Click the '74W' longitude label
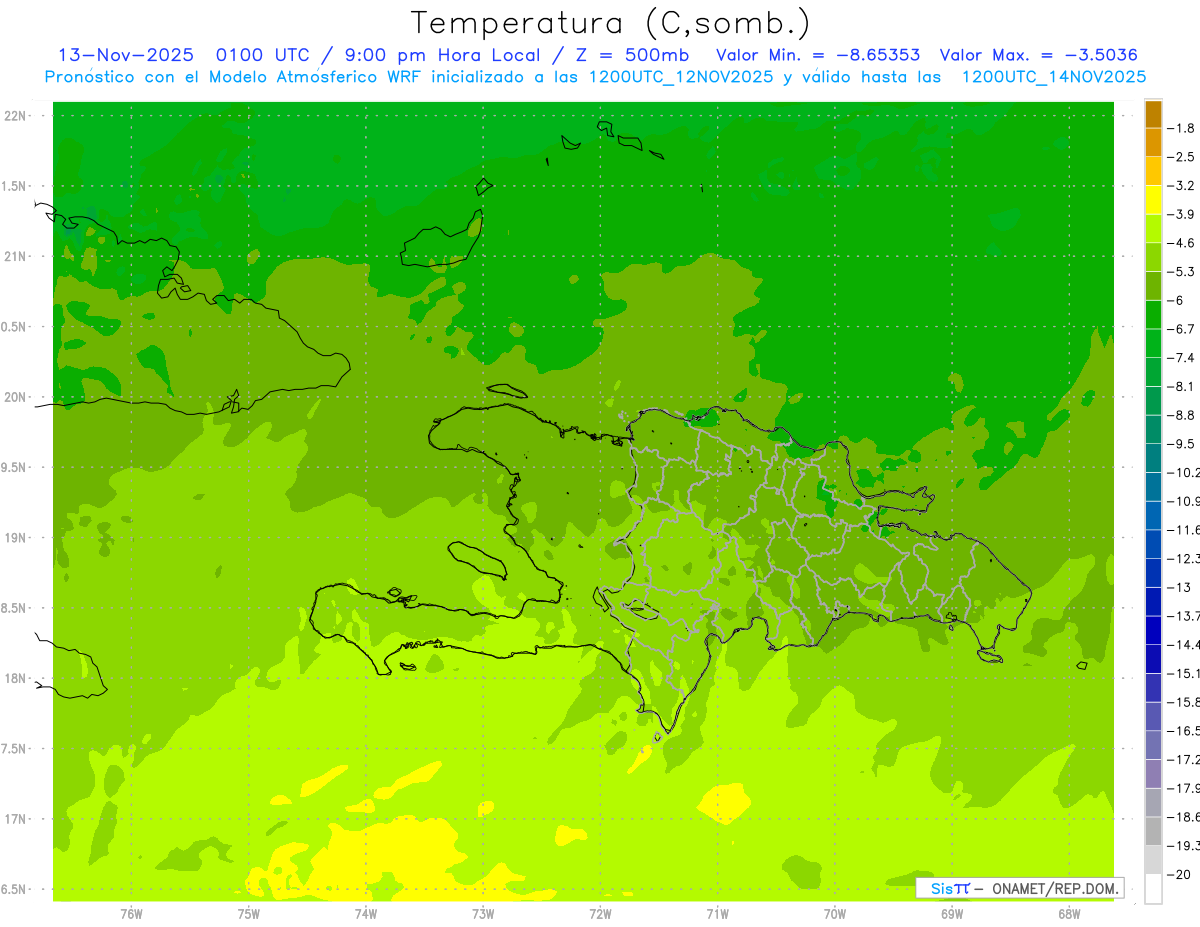This screenshot has width=1200, height=927. (366, 913)
